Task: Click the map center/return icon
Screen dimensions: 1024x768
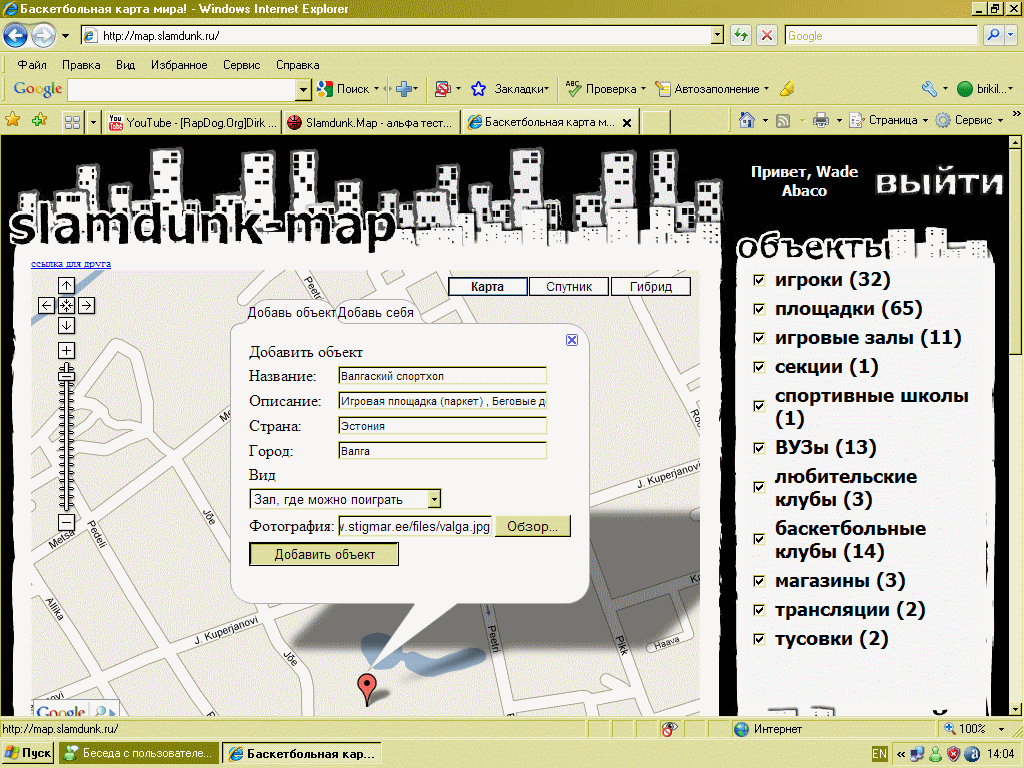Action: click(66, 306)
